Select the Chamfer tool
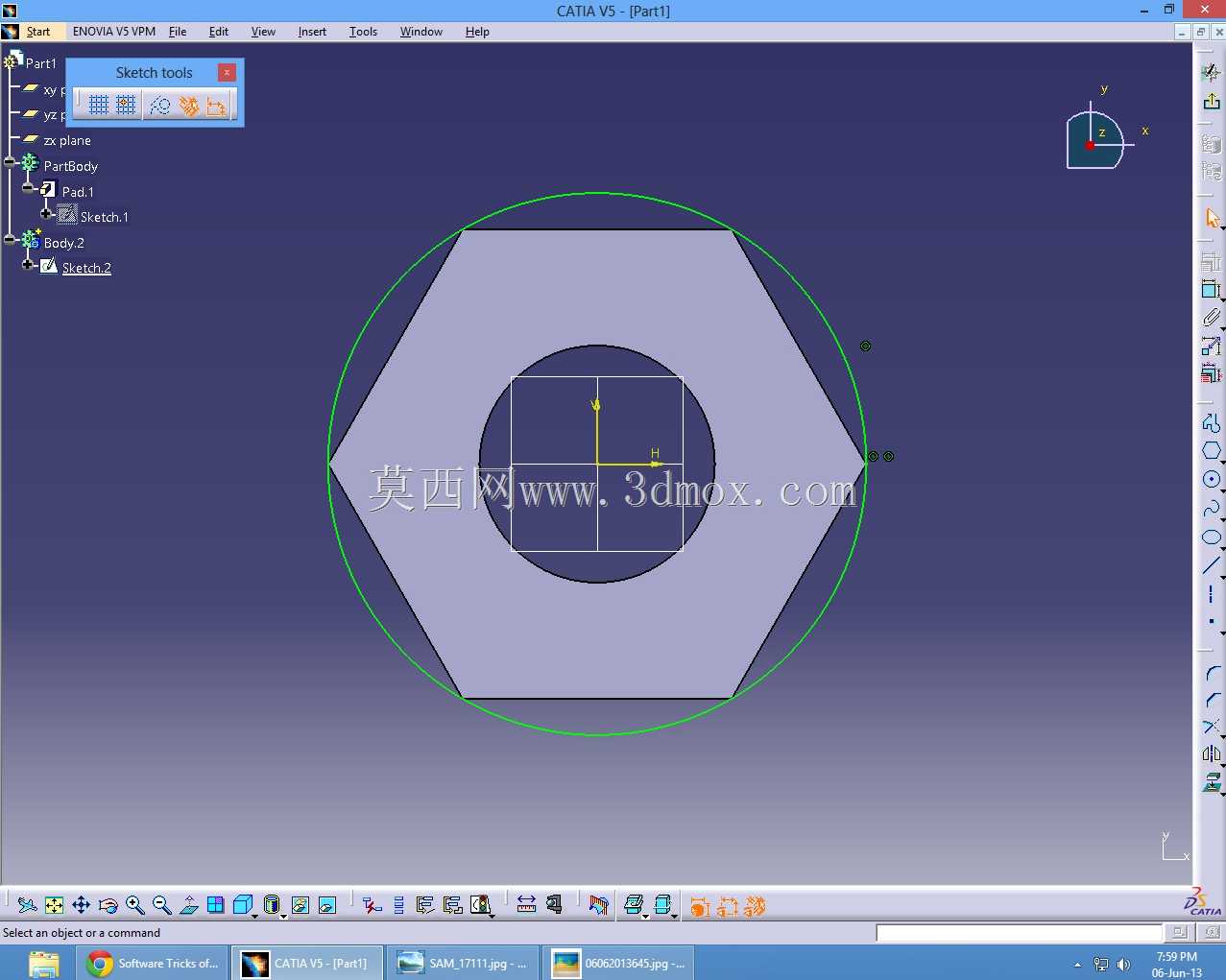 (x=1212, y=701)
